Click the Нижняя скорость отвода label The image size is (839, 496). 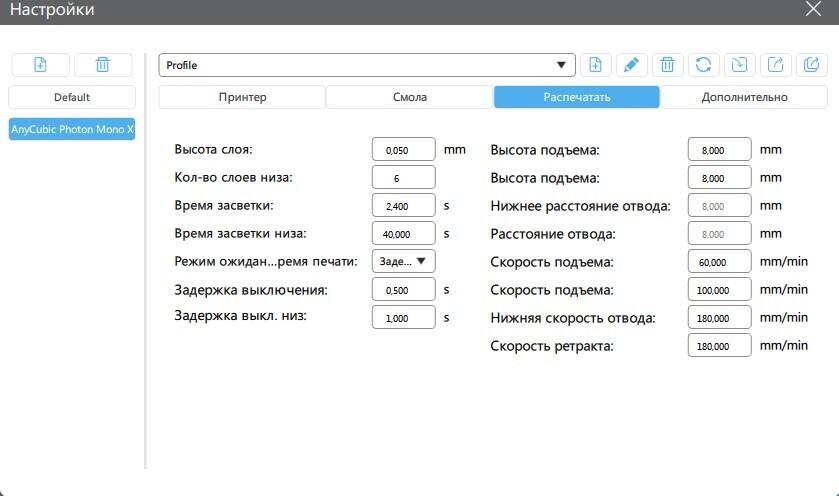(x=573, y=318)
